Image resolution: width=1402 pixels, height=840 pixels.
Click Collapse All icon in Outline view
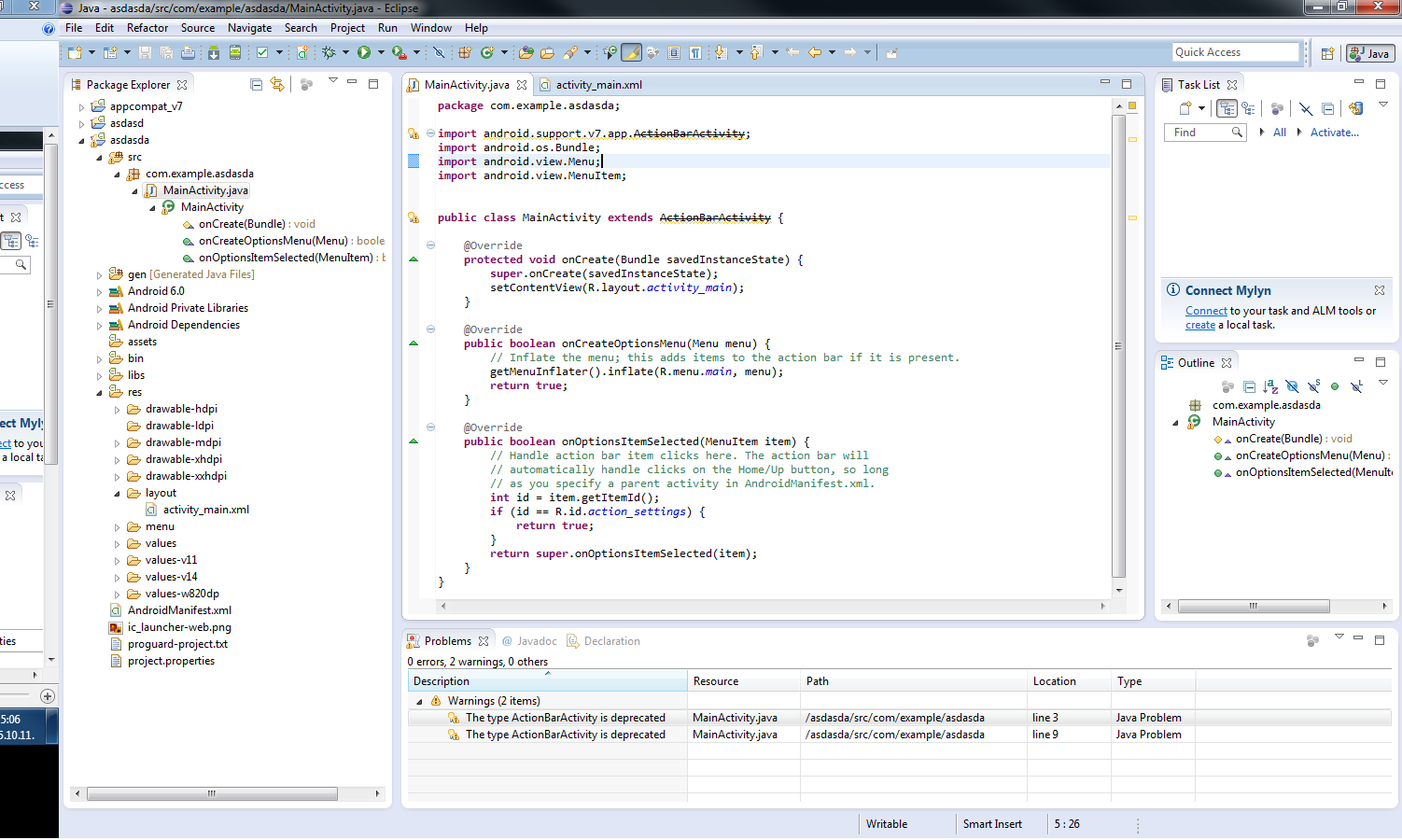click(1249, 386)
